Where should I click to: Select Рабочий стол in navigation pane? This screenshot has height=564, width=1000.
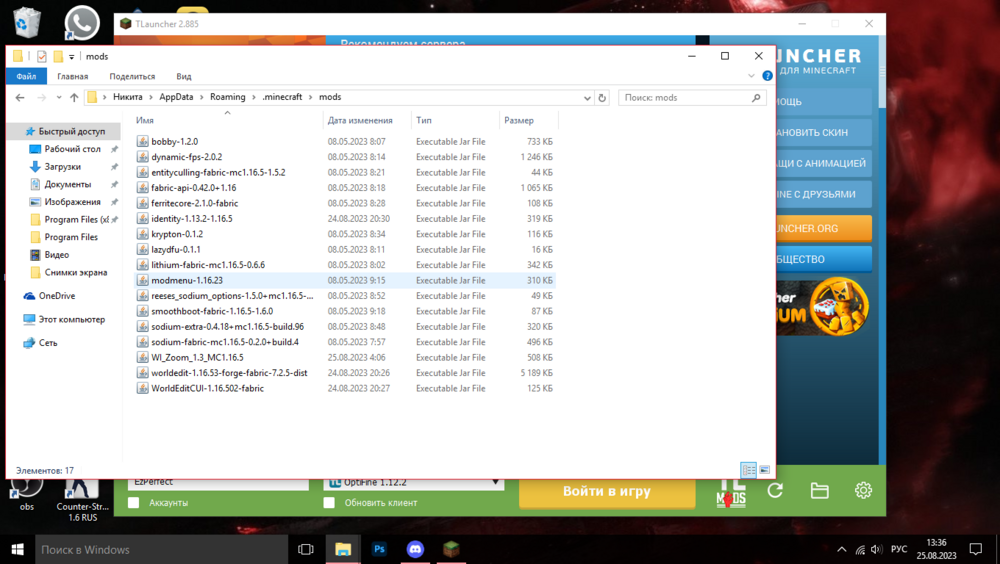tap(72, 149)
